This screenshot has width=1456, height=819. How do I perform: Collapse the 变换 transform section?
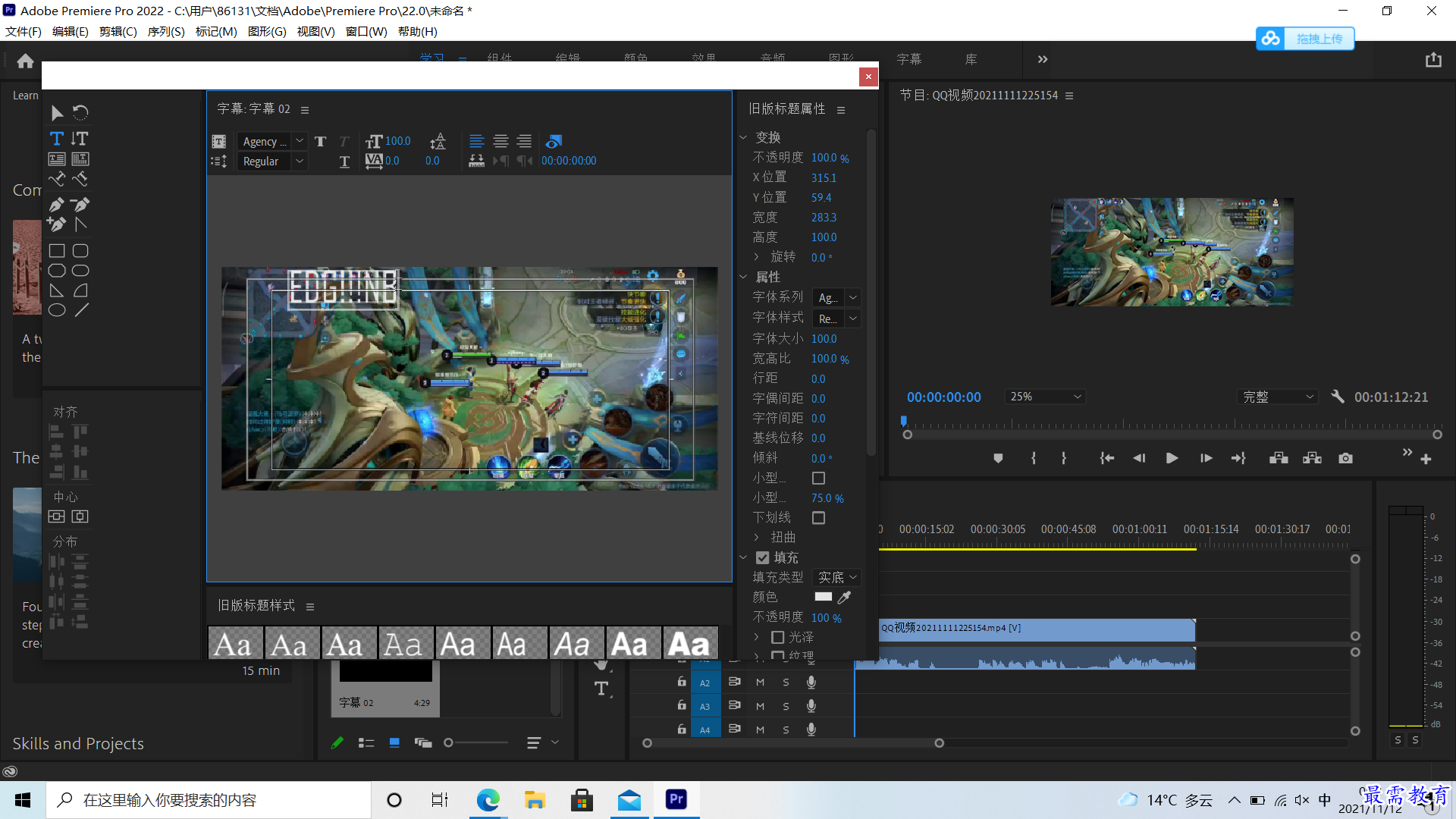(x=744, y=138)
